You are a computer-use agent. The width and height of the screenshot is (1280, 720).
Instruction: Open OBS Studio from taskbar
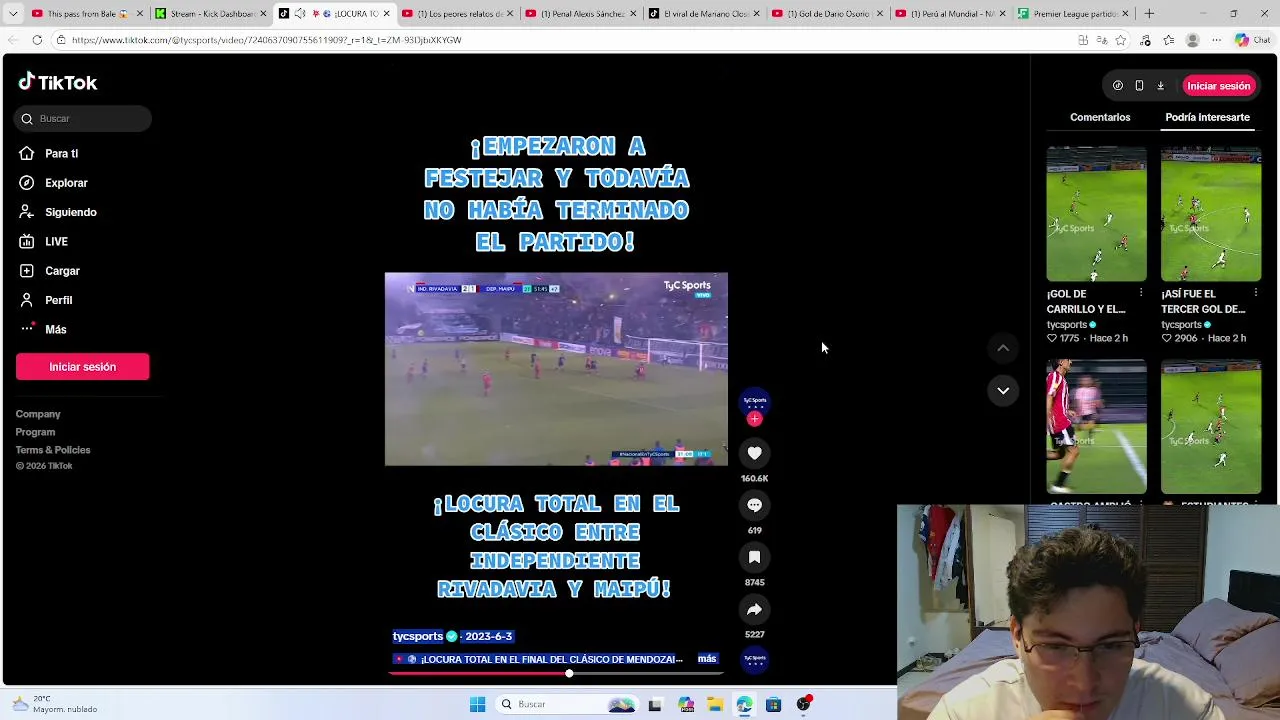pos(803,704)
